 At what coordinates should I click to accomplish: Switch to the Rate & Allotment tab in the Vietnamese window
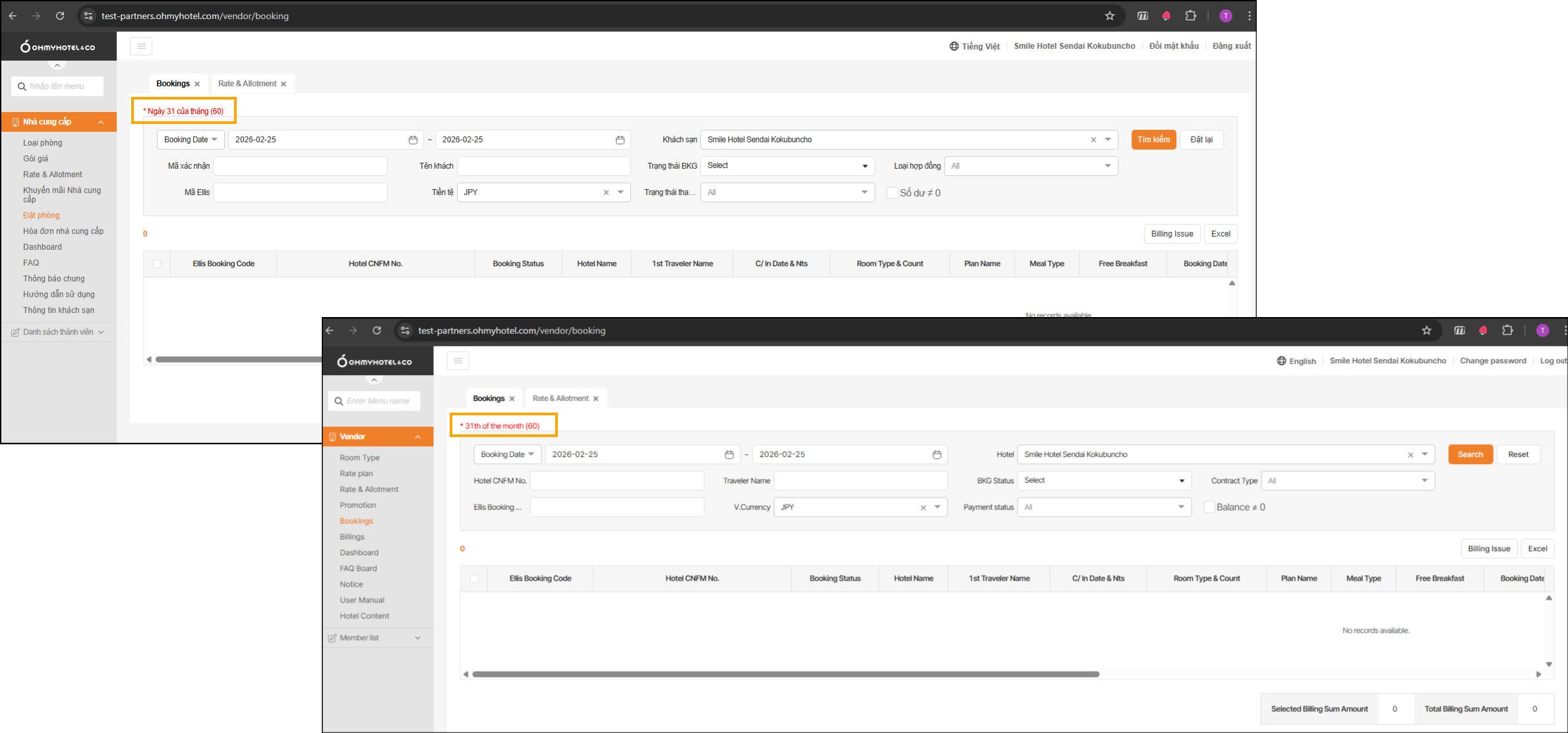tap(247, 84)
